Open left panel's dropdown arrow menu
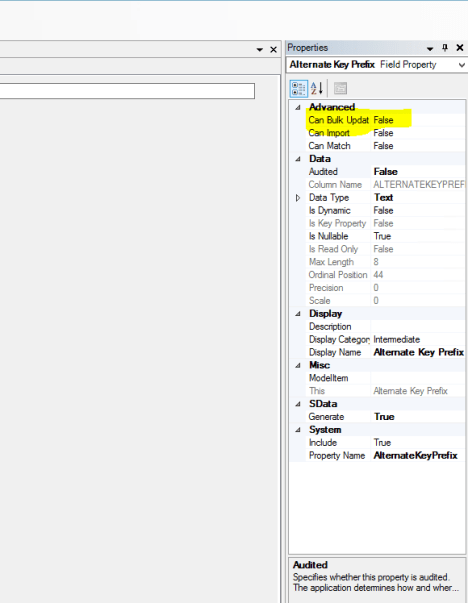The height and width of the screenshot is (603, 468). click(x=260, y=50)
